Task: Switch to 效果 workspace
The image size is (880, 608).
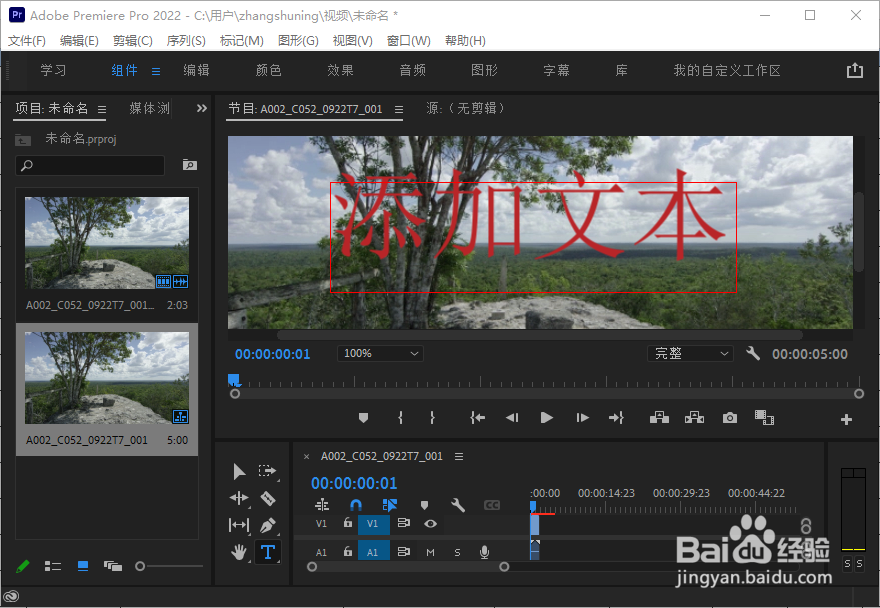Action: click(x=340, y=70)
